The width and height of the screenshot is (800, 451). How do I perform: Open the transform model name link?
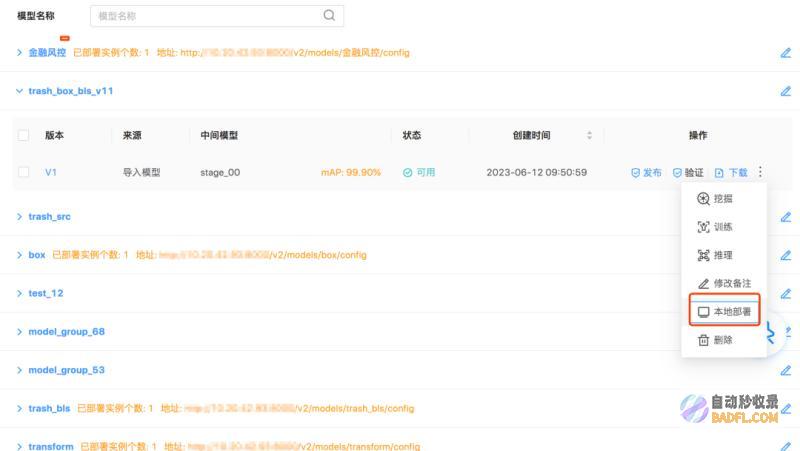[51, 447]
